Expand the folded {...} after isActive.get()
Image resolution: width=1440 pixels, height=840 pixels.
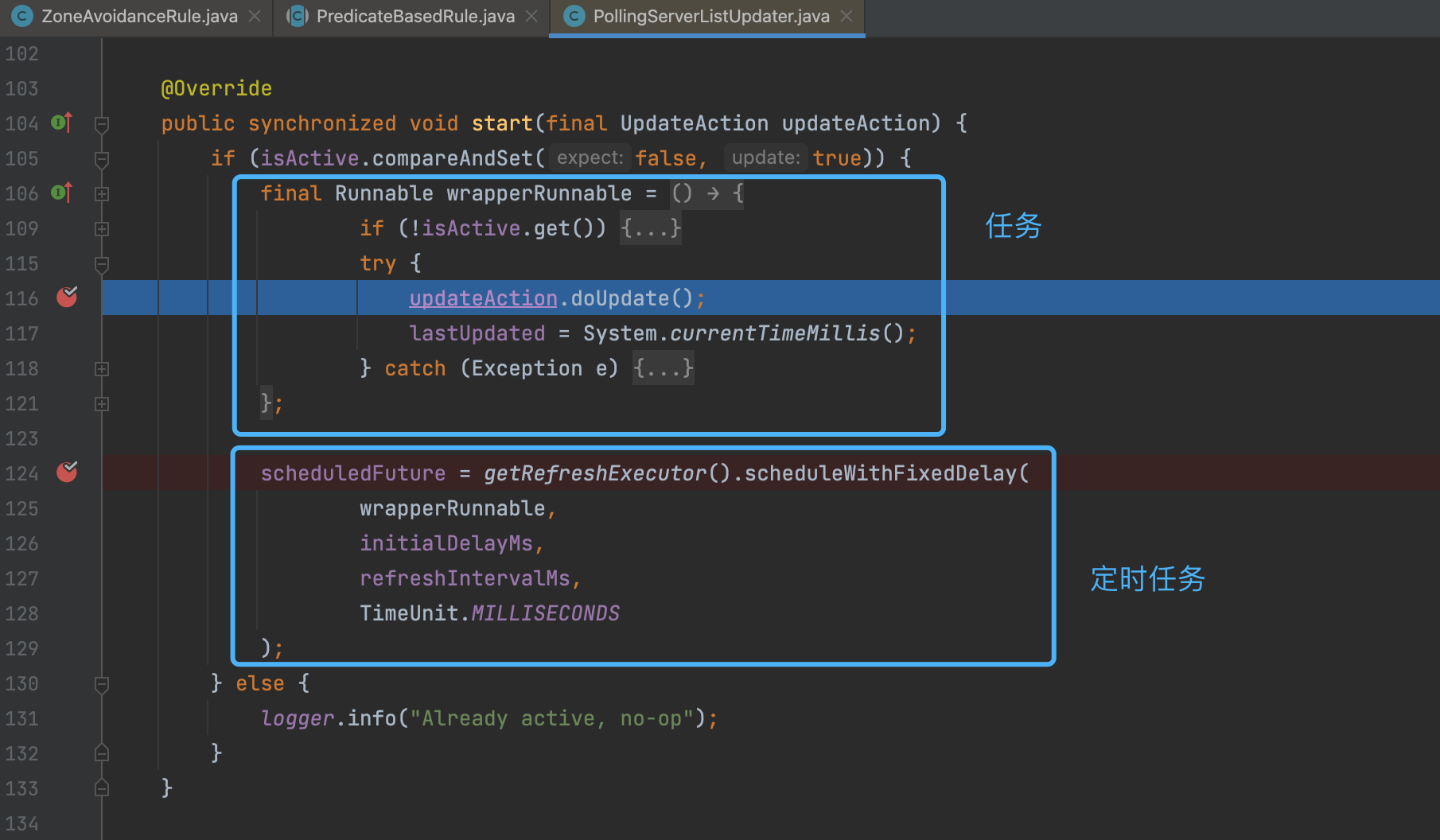pyautogui.click(x=651, y=228)
